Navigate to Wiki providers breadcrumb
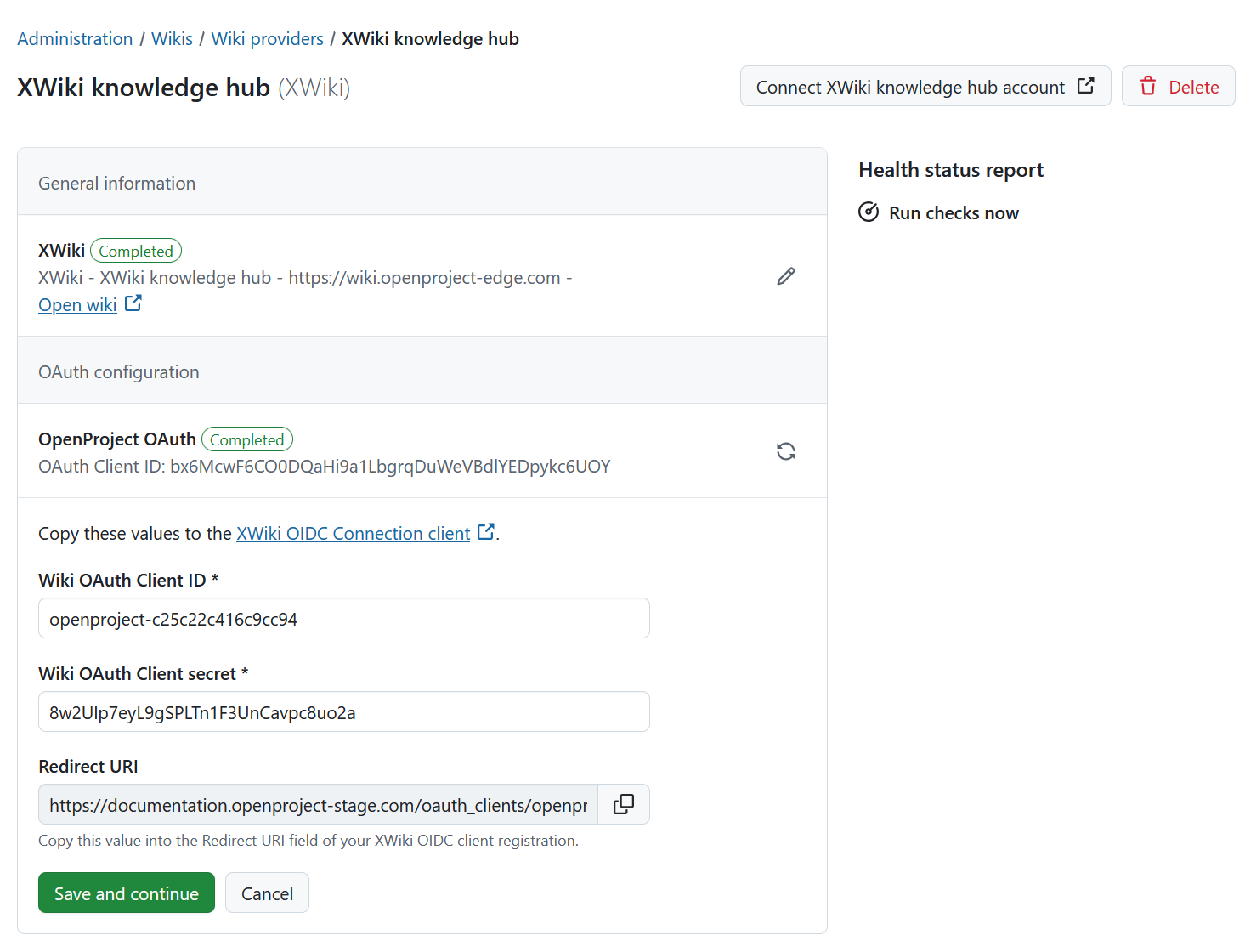Viewport: 1245px width, 952px height. (267, 39)
